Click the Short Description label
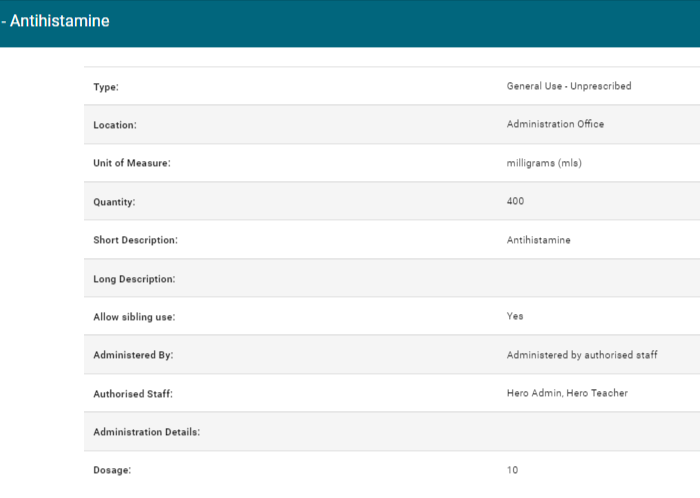Screen dimensions: 700x498 [x=135, y=241]
